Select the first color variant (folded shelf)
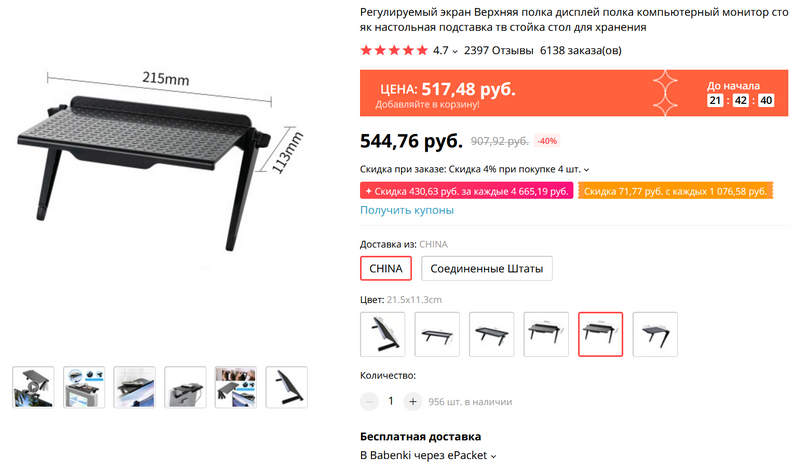The width and height of the screenshot is (800, 466). coord(383,334)
